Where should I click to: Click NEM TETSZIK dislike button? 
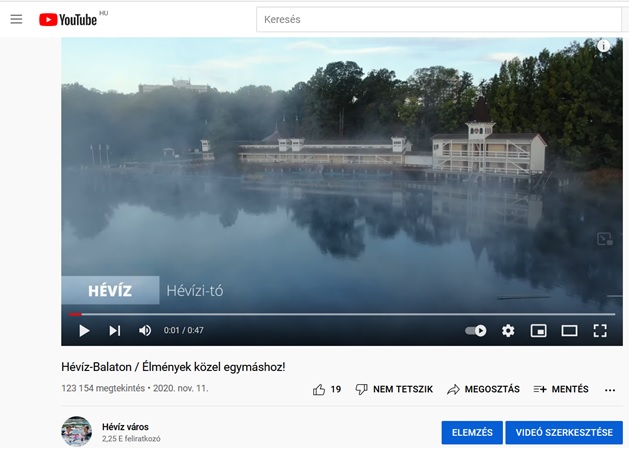point(394,389)
